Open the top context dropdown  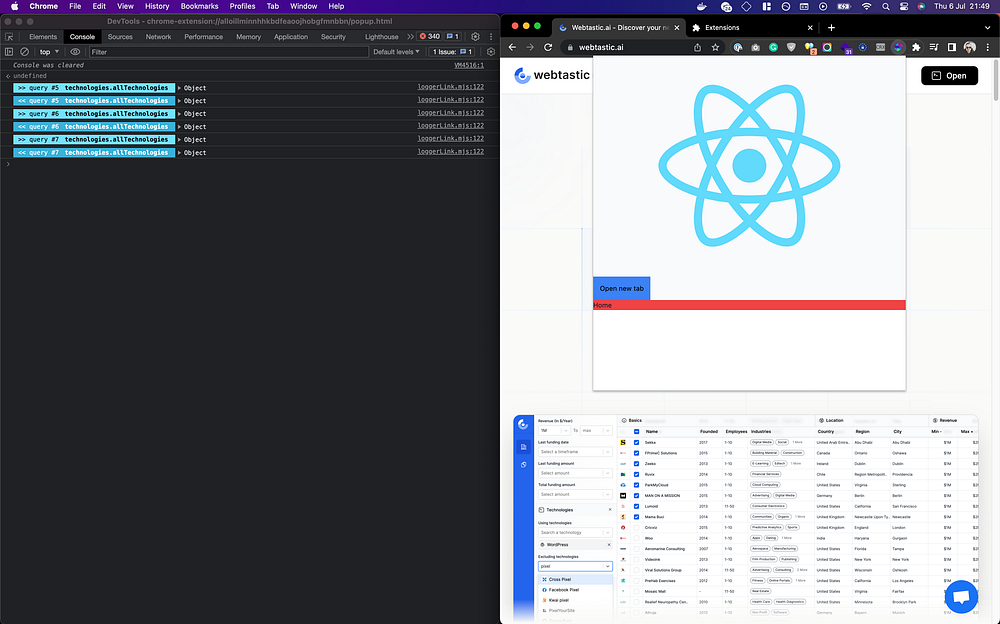[49, 52]
